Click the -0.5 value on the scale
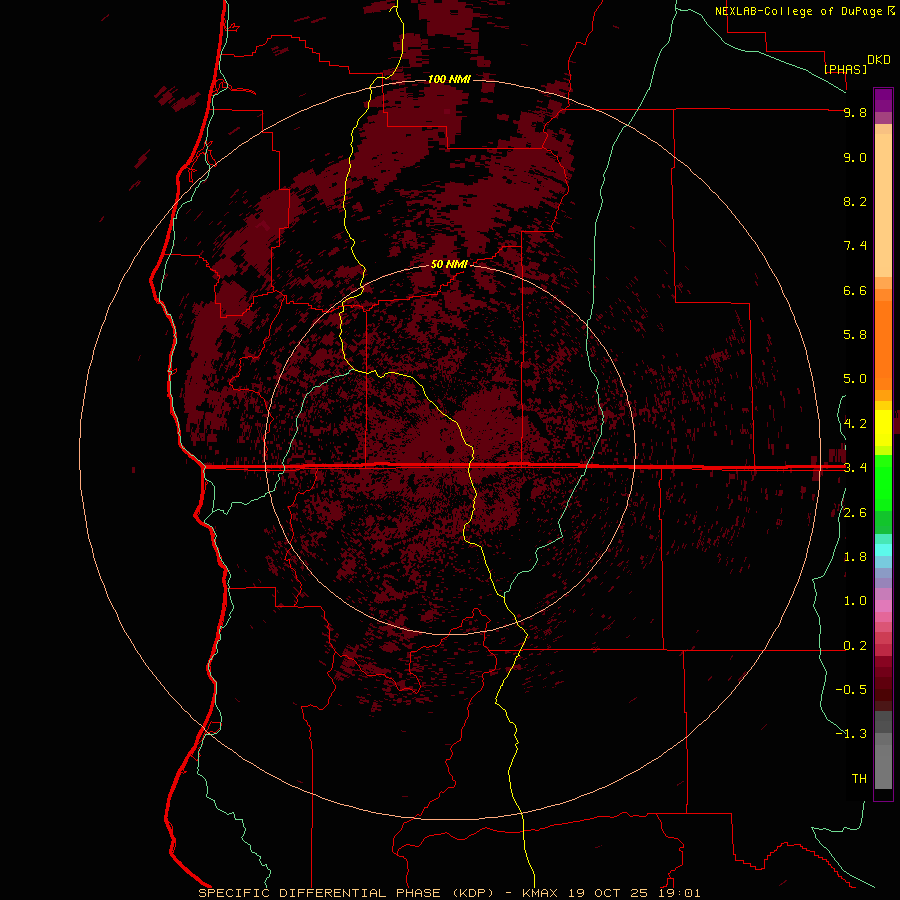 pyautogui.click(x=851, y=690)
